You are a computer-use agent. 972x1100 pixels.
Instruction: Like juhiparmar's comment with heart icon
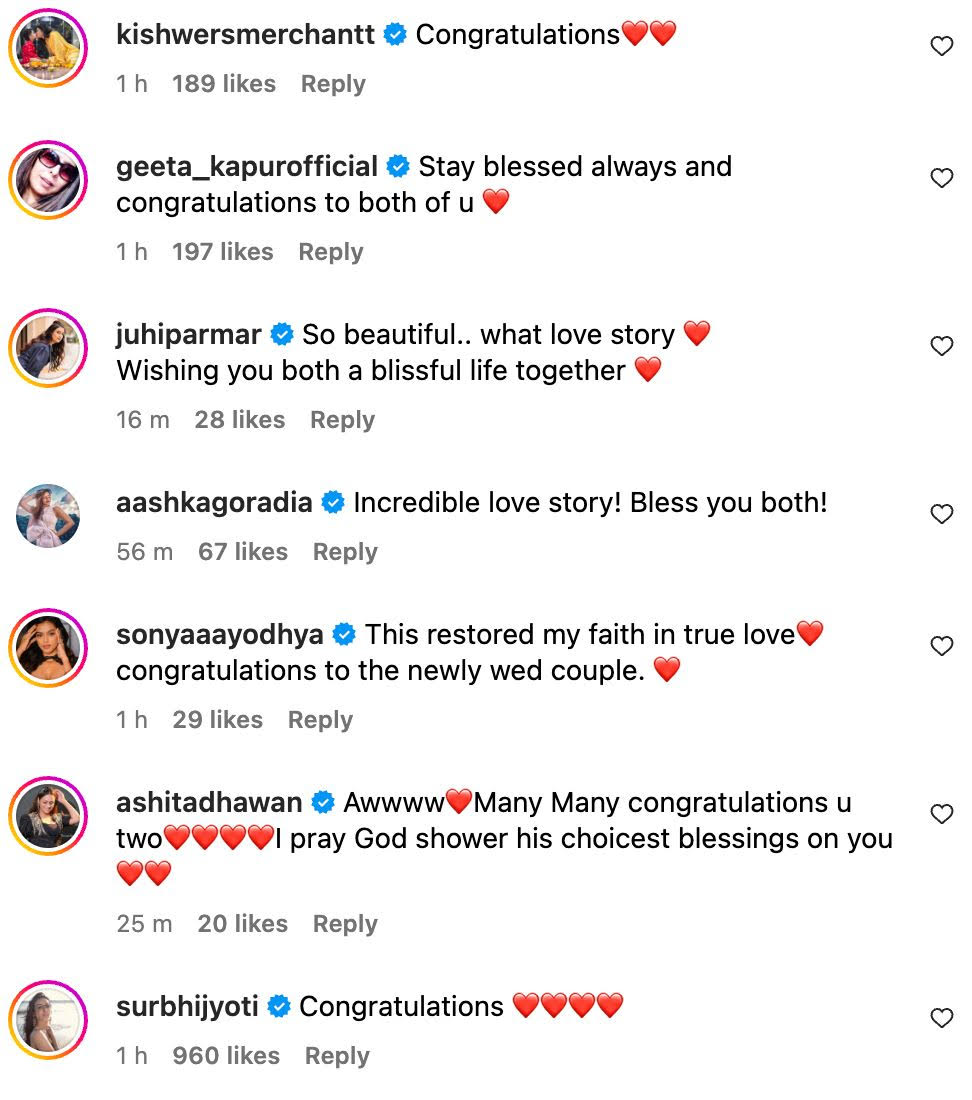[x=941, y=346]
